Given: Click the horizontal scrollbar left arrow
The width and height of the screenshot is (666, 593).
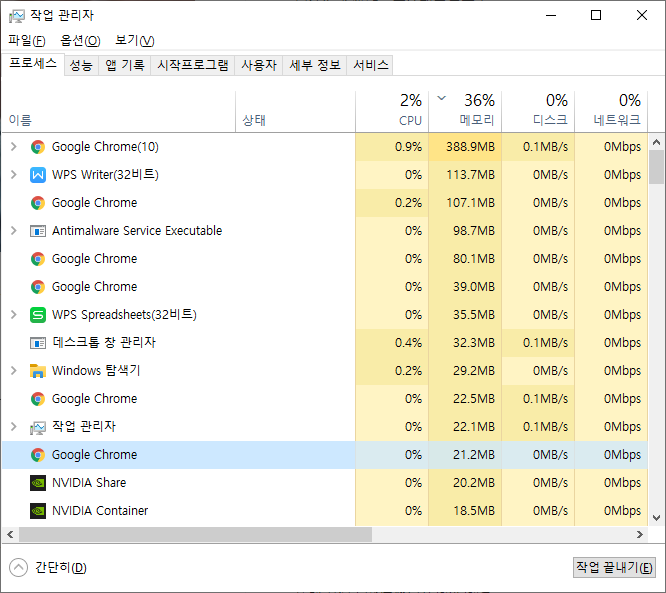Looking at the screenshot, I should click(10, 535).
